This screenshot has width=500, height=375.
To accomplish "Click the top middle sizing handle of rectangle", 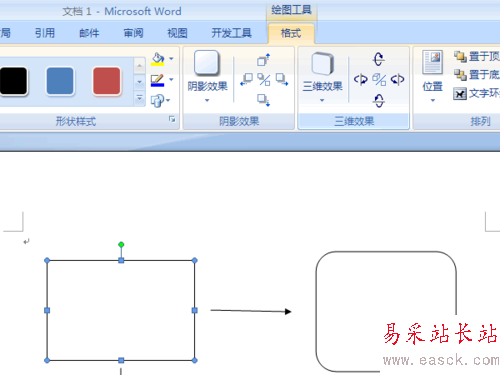I will pyautogui.click(x=121, y=260).
